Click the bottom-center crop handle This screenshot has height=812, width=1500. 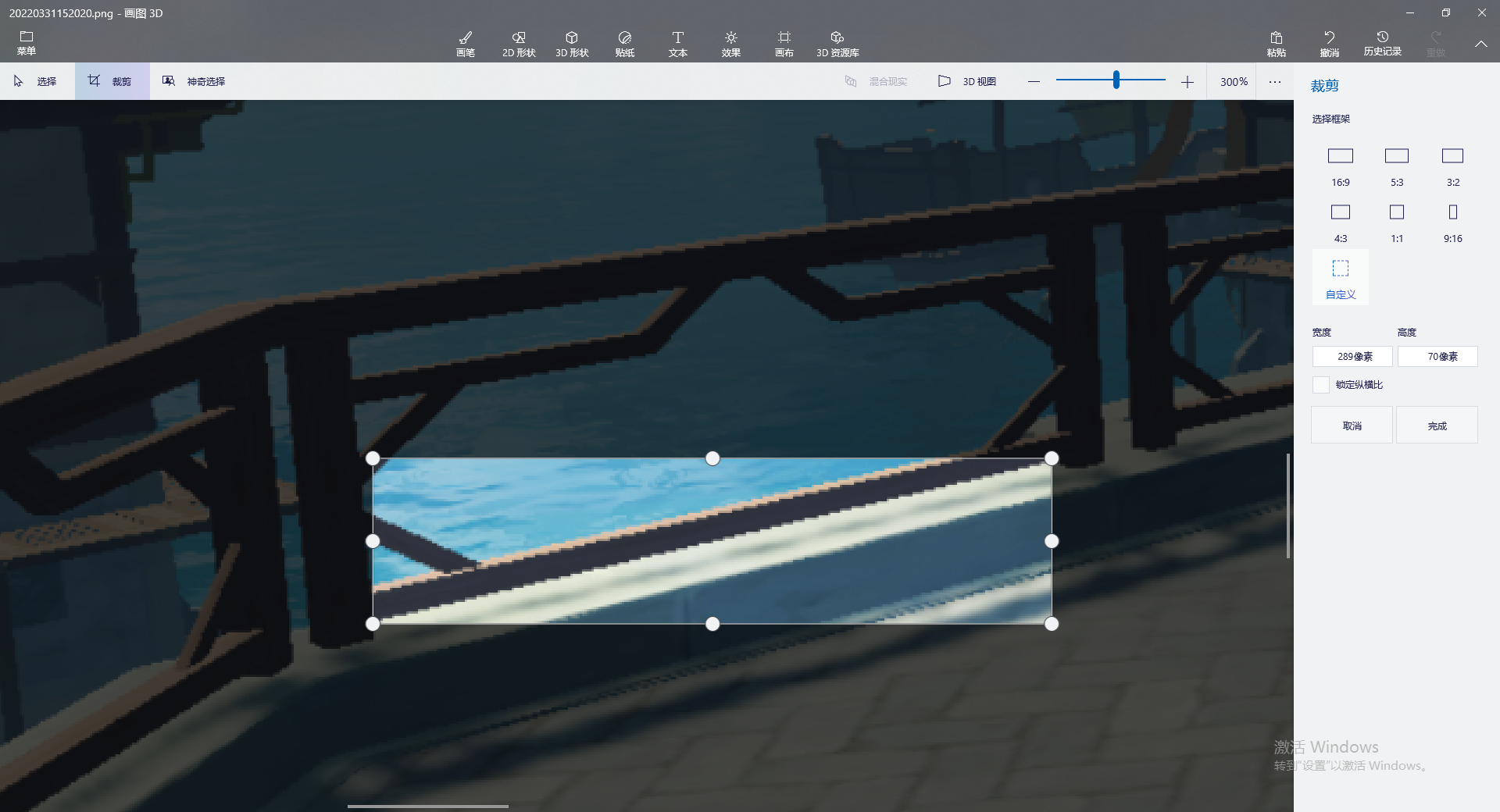coord(712,624)
